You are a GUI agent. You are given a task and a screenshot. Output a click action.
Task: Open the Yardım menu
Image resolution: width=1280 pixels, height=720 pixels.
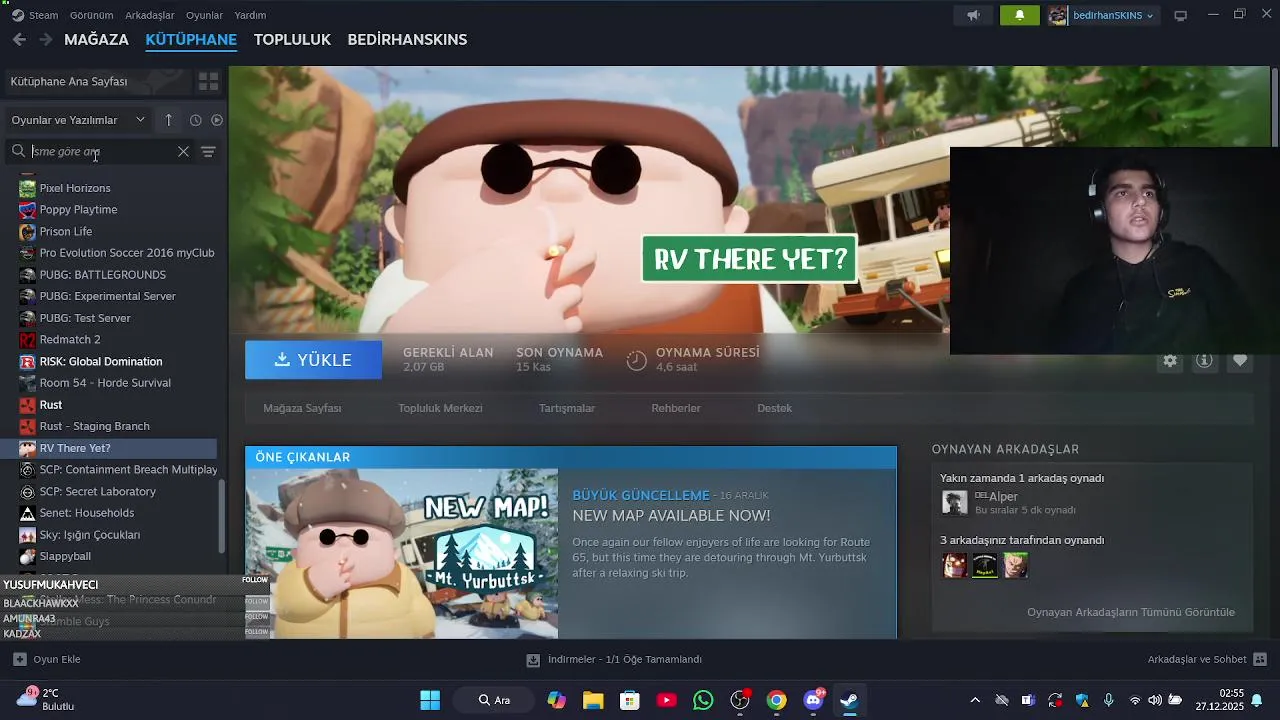point(250,15)
